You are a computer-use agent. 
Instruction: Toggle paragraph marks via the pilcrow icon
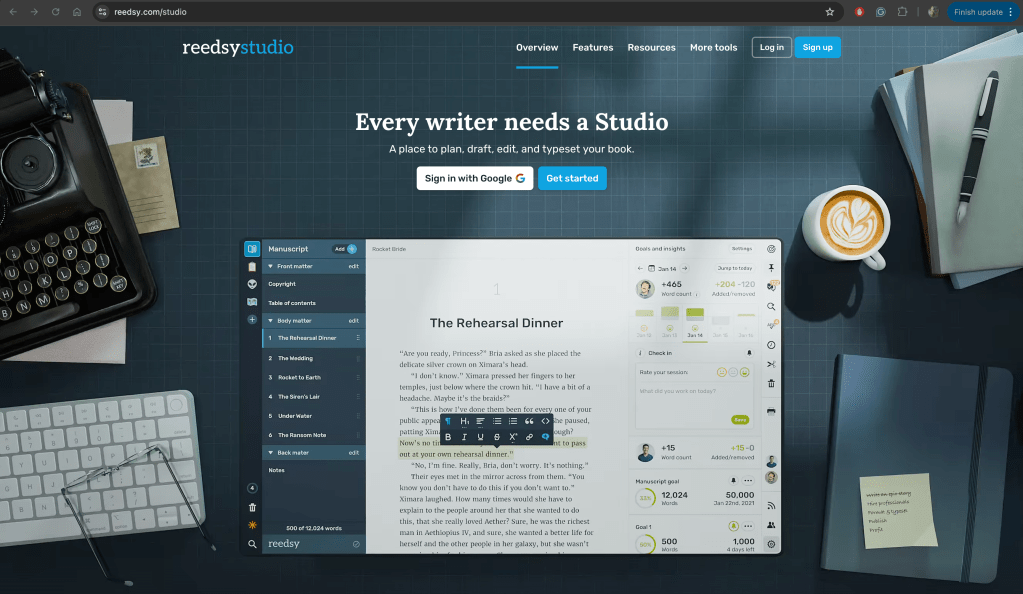coord(449,421)
